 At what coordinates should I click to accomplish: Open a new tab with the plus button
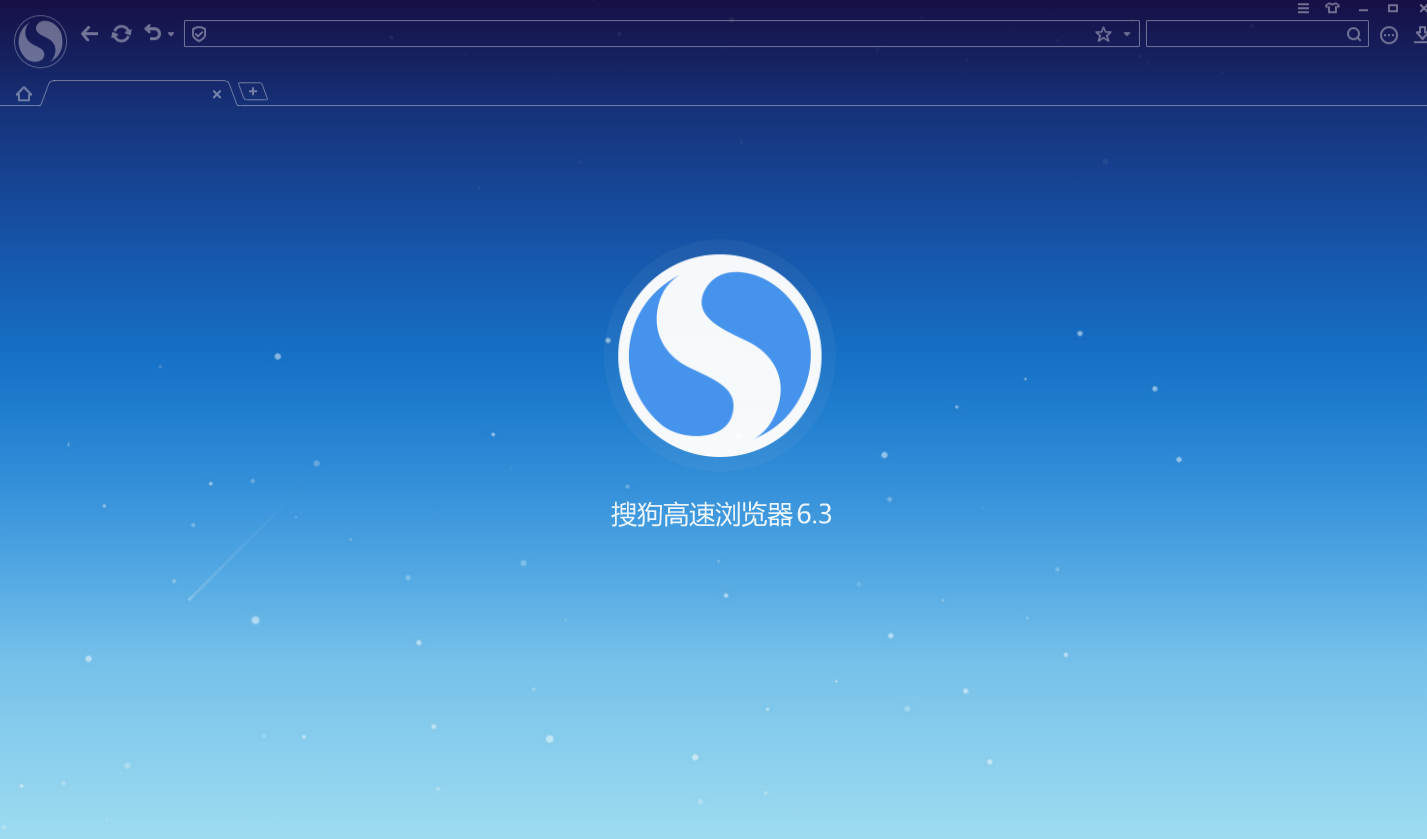click(x=253, y=91)
